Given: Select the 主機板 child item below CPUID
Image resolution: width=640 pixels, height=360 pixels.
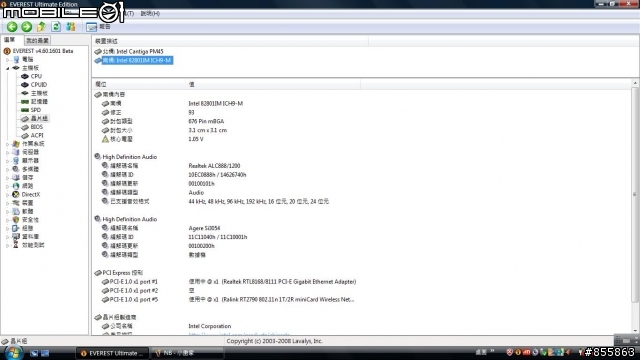Looking at the screenshot, I should tap(39, 93).
